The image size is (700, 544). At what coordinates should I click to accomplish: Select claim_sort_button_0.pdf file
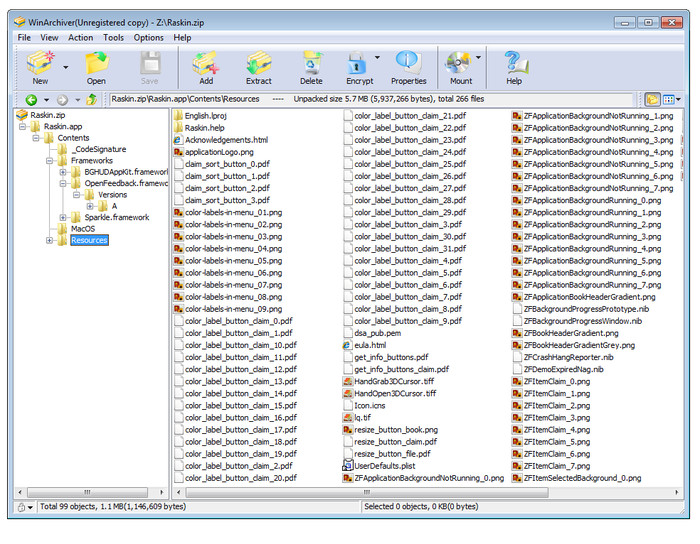pyautogui.click(x=227, y=164)
